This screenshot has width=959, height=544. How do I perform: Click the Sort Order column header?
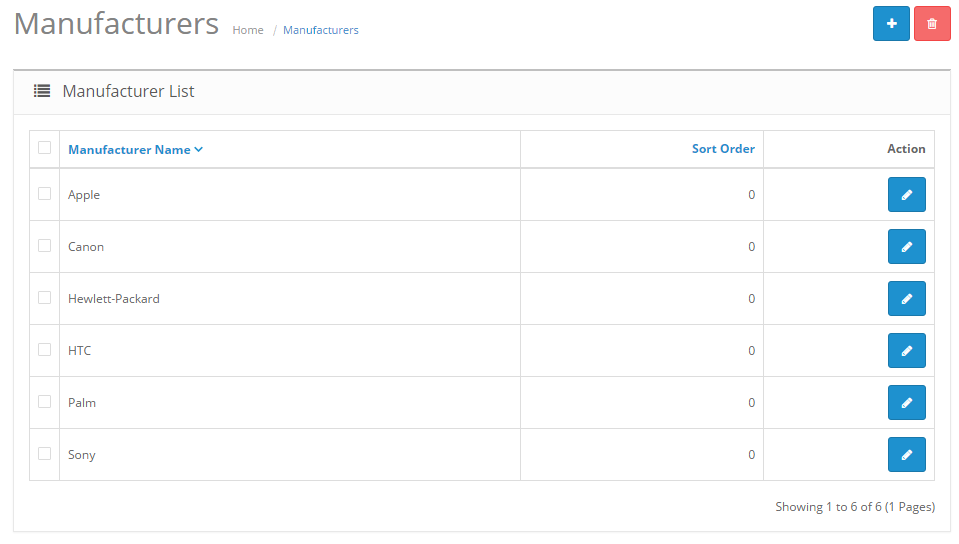[x=723, y=149]
